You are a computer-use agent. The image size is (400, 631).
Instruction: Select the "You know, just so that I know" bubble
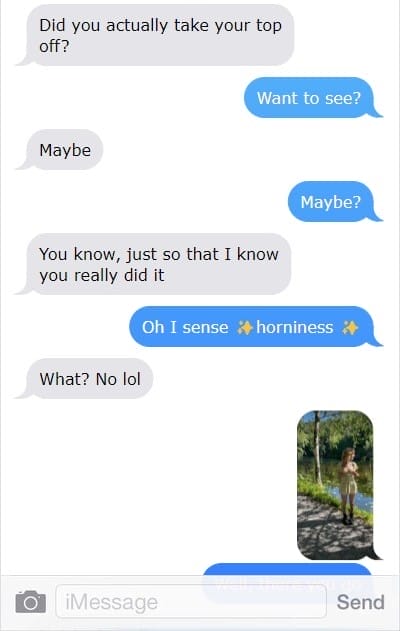153,264
